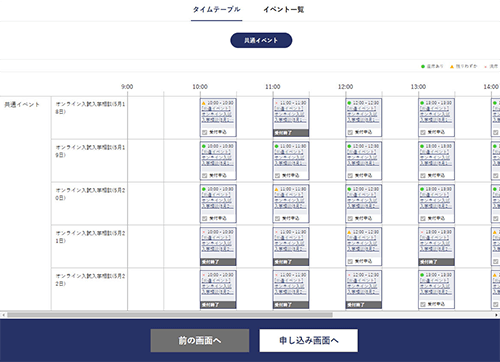Enable 受付申込 for 5月19日 12:00 slot
The height and width of the screenshot is (362, 500).
350,175
